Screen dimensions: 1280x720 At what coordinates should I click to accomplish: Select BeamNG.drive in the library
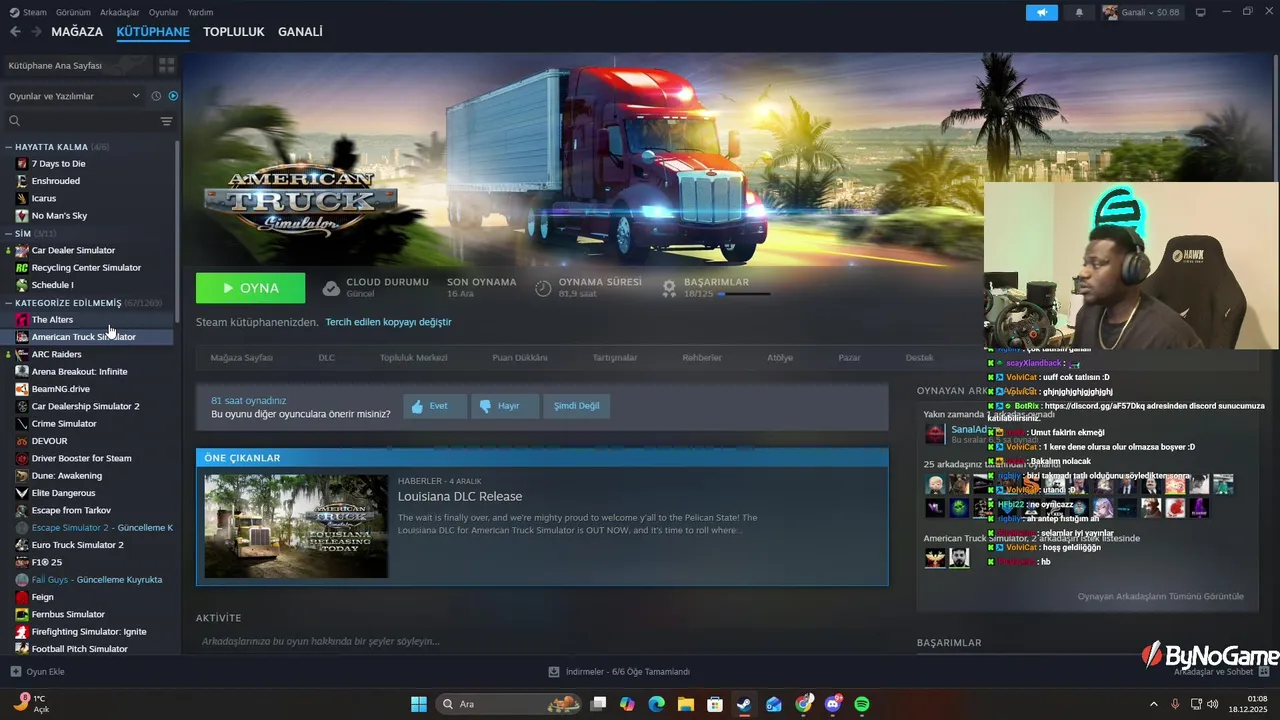[x=60, y=389]
